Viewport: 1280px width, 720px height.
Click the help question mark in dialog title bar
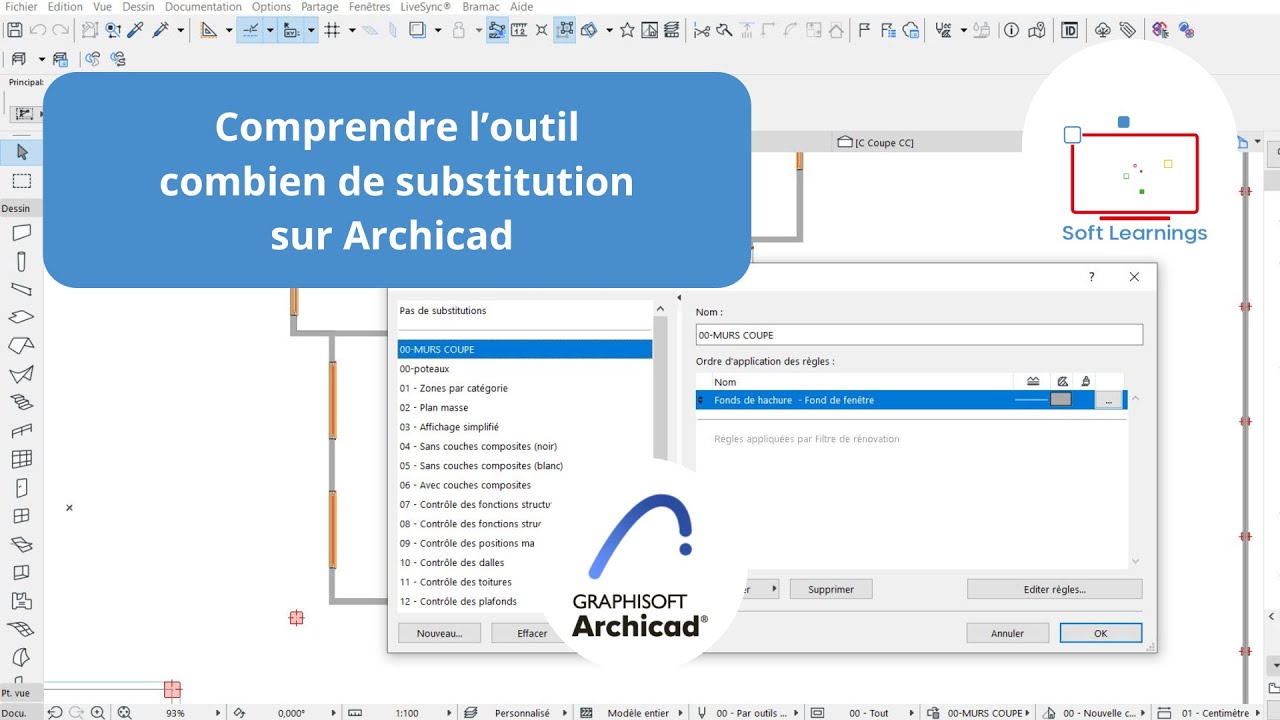[1091, 277]
